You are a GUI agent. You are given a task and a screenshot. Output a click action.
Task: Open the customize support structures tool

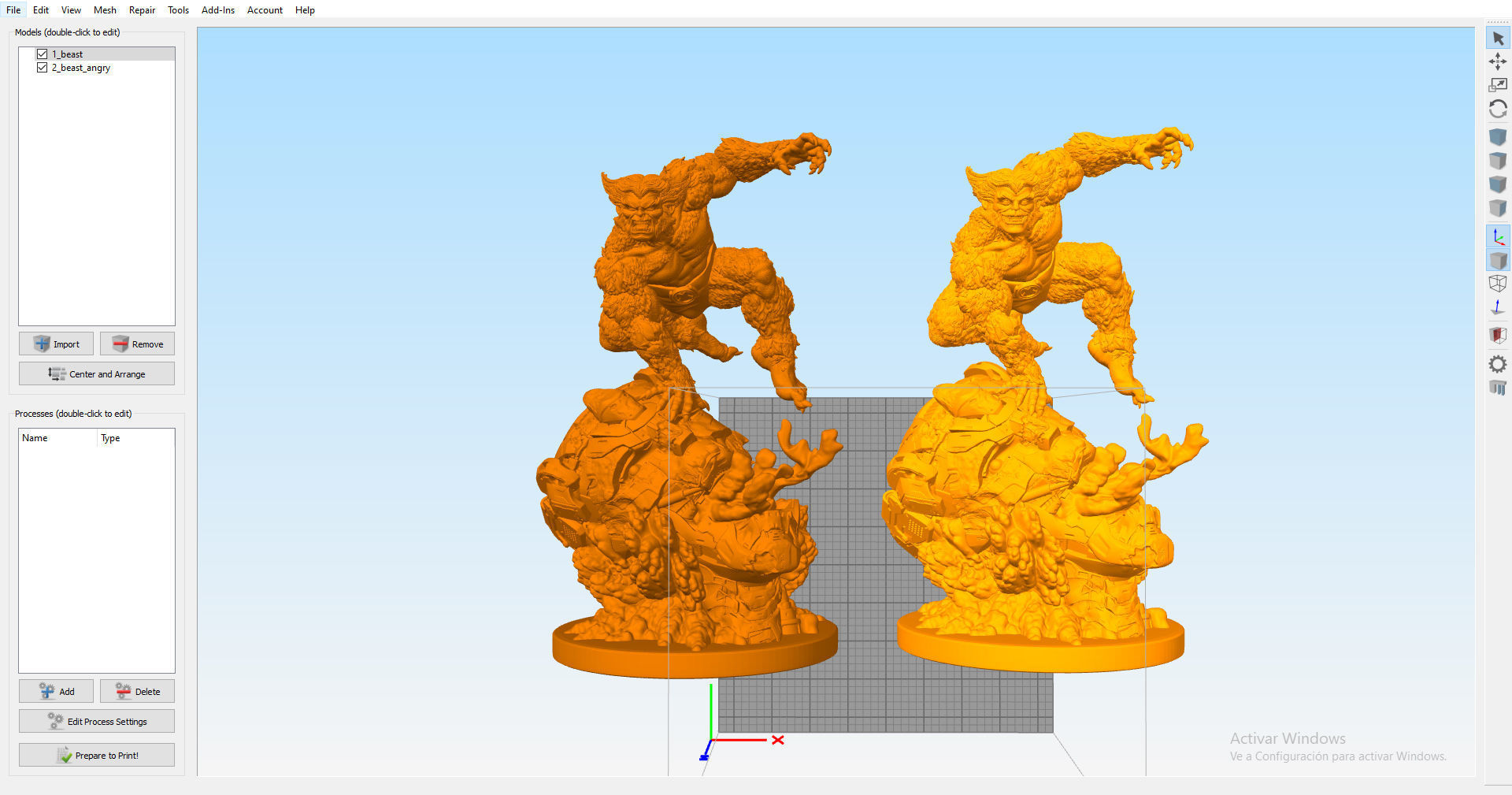1498,387
